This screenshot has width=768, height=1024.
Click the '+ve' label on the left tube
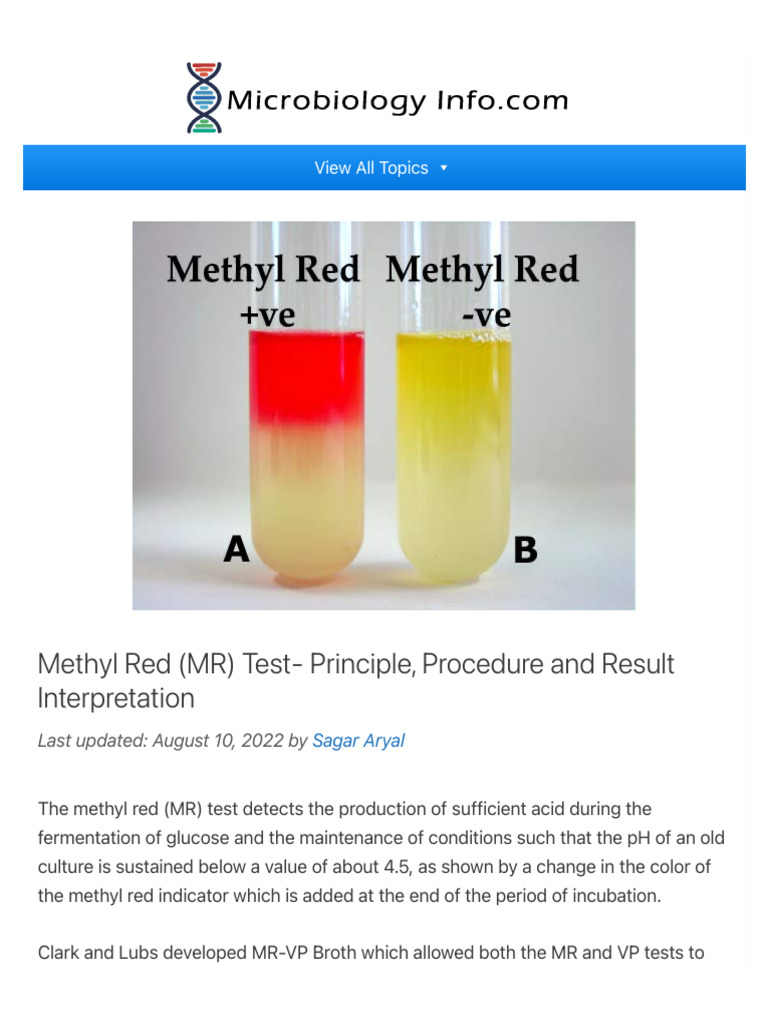click(x=267, y=315)
